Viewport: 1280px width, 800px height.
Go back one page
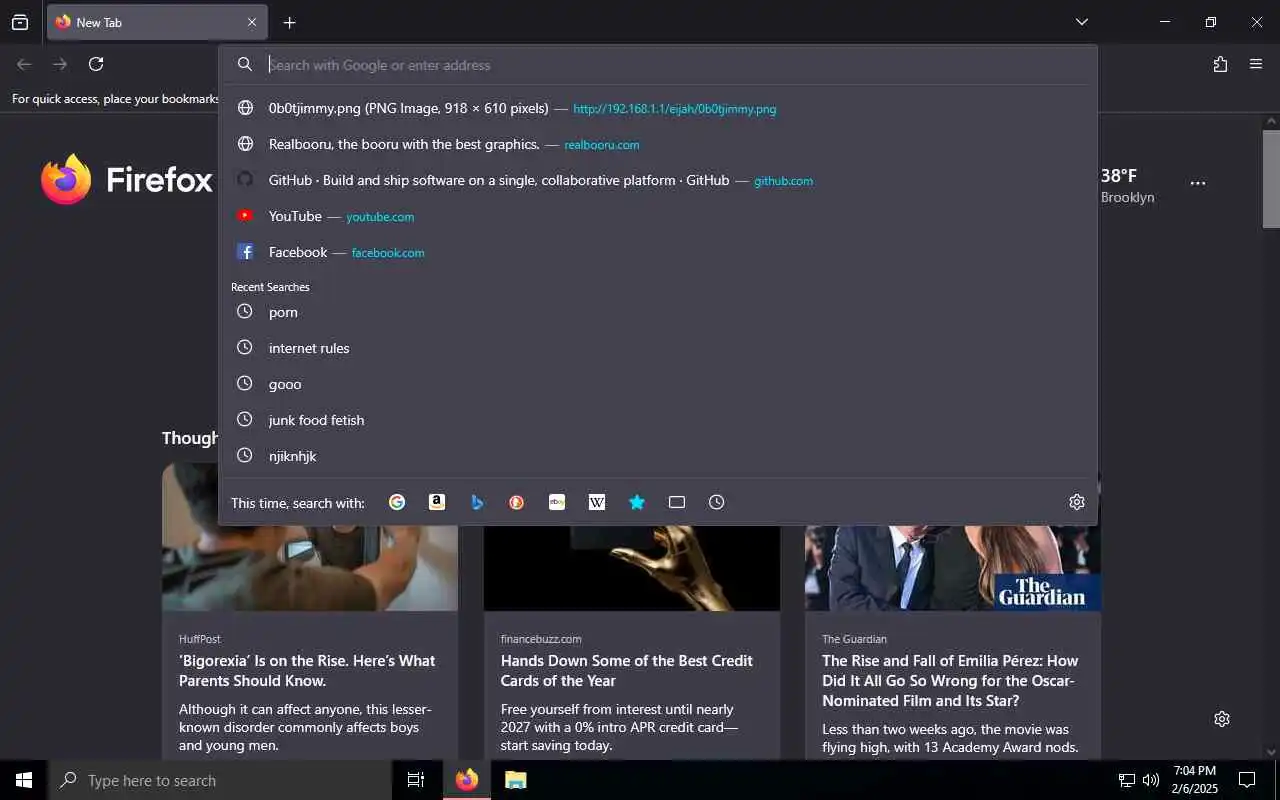click(x=24, y=64)
